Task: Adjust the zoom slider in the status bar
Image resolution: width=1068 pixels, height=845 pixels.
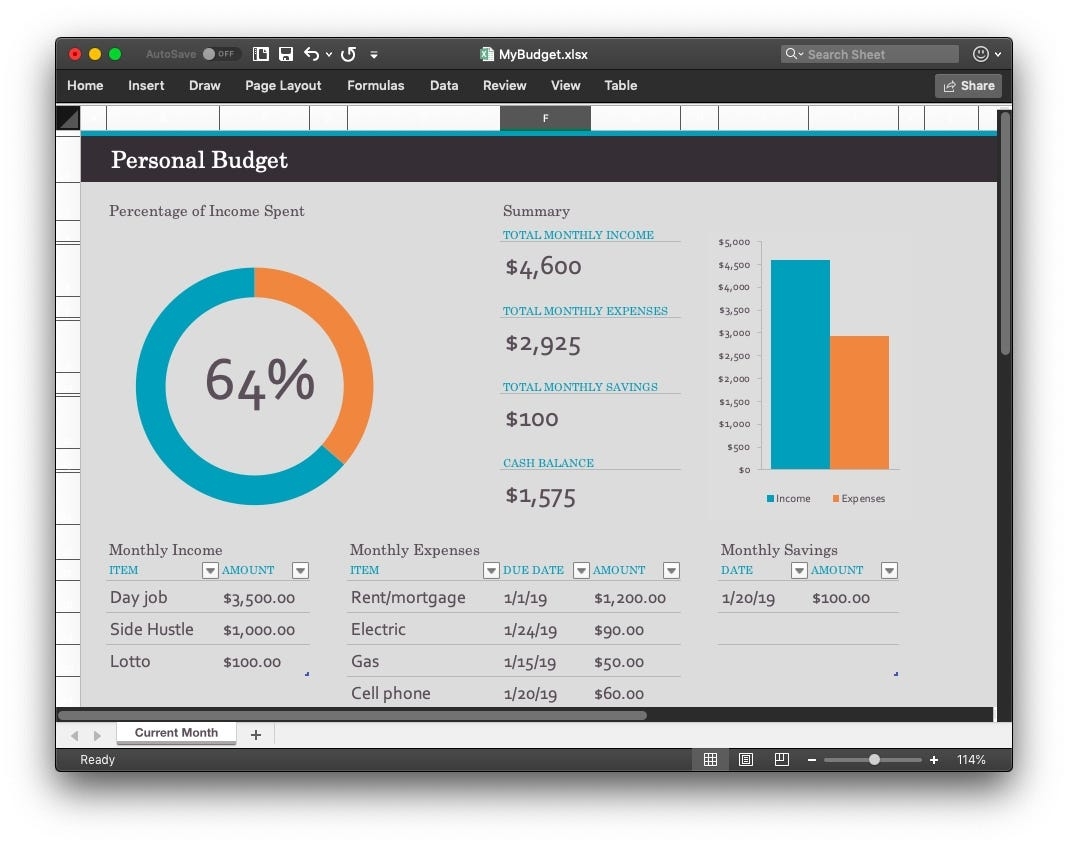Action: click(x=874, y=759)
